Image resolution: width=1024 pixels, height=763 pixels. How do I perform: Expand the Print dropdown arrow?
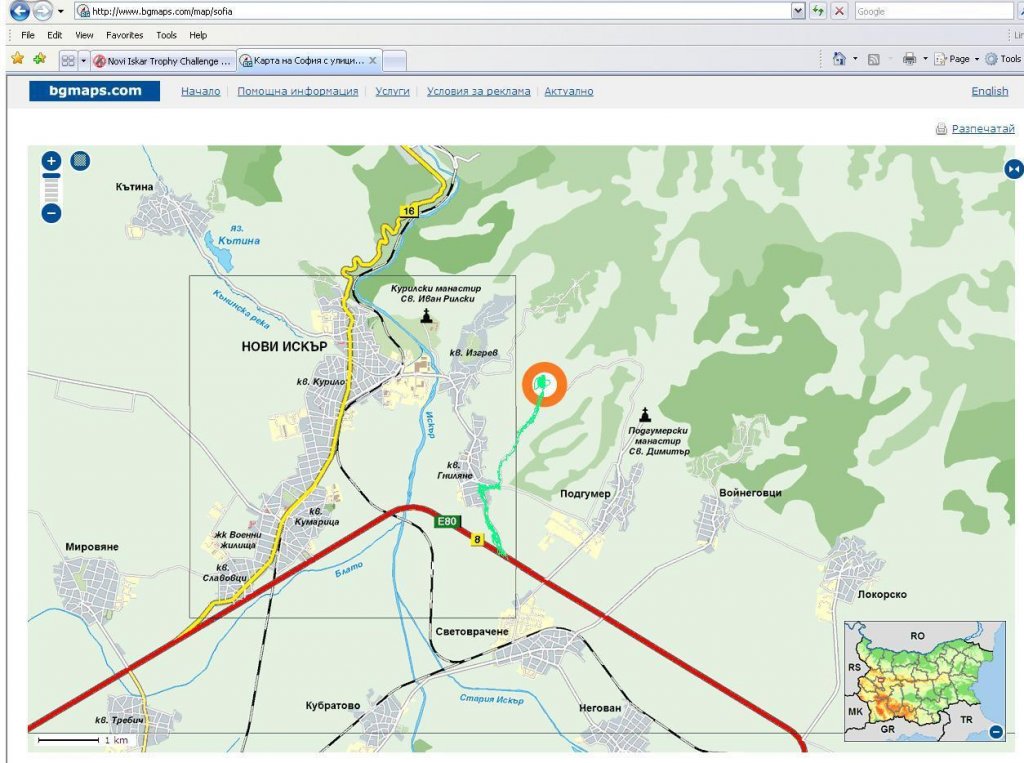coord(925,59)
